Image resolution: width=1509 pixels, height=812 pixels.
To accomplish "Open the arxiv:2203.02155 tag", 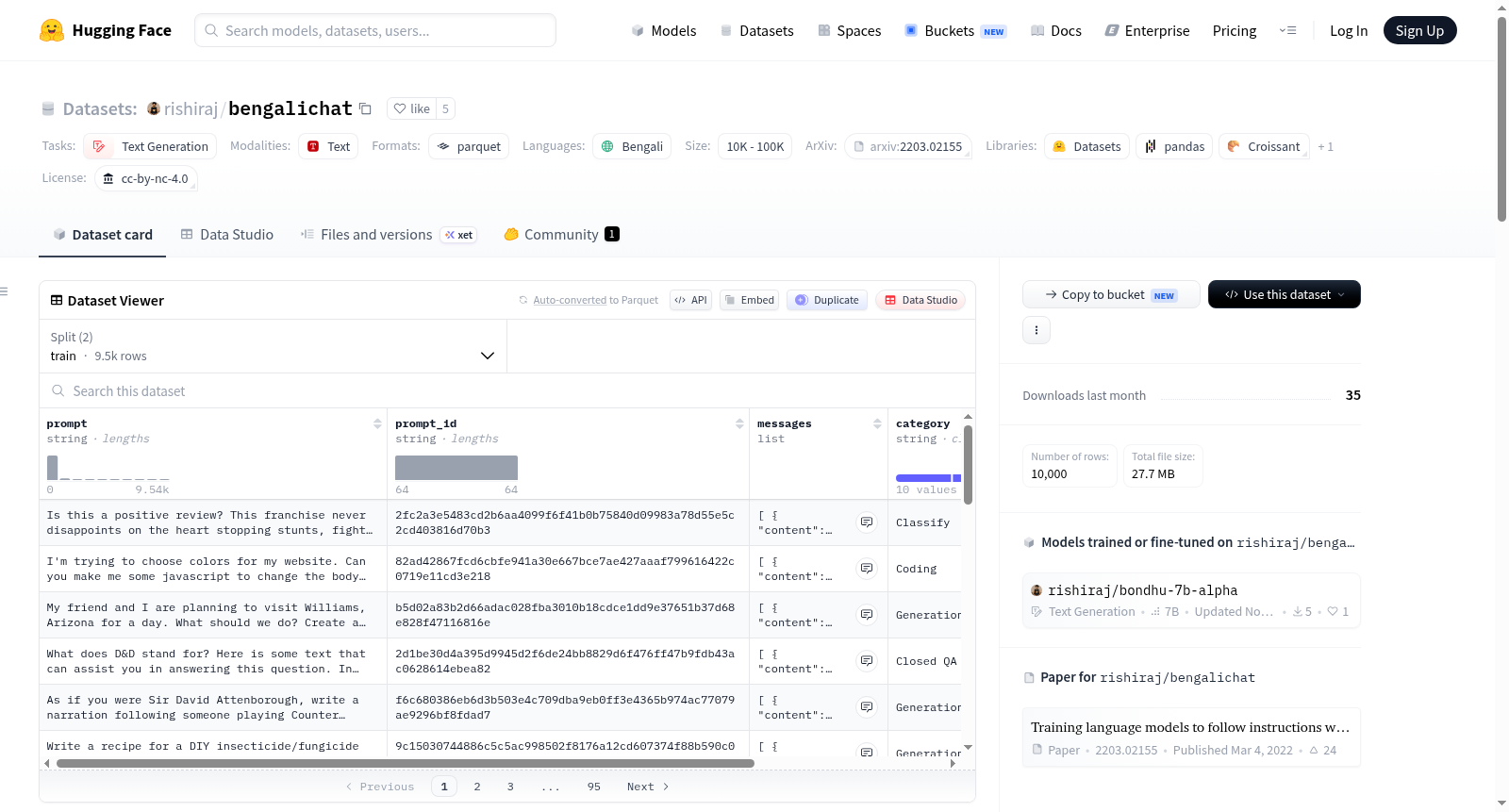I will pos(908,146).
